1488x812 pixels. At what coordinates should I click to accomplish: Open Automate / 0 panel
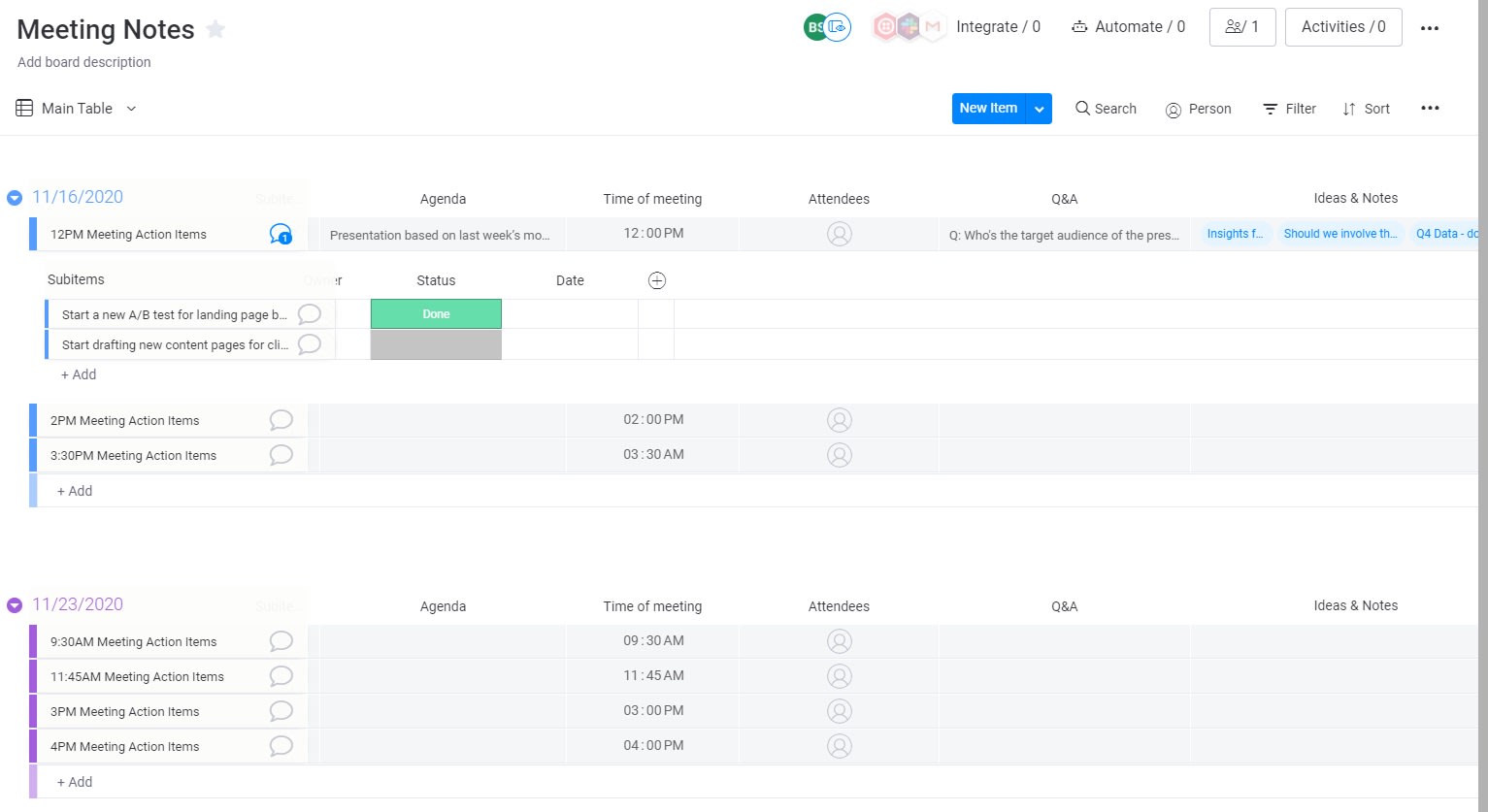click(1128, 27)
